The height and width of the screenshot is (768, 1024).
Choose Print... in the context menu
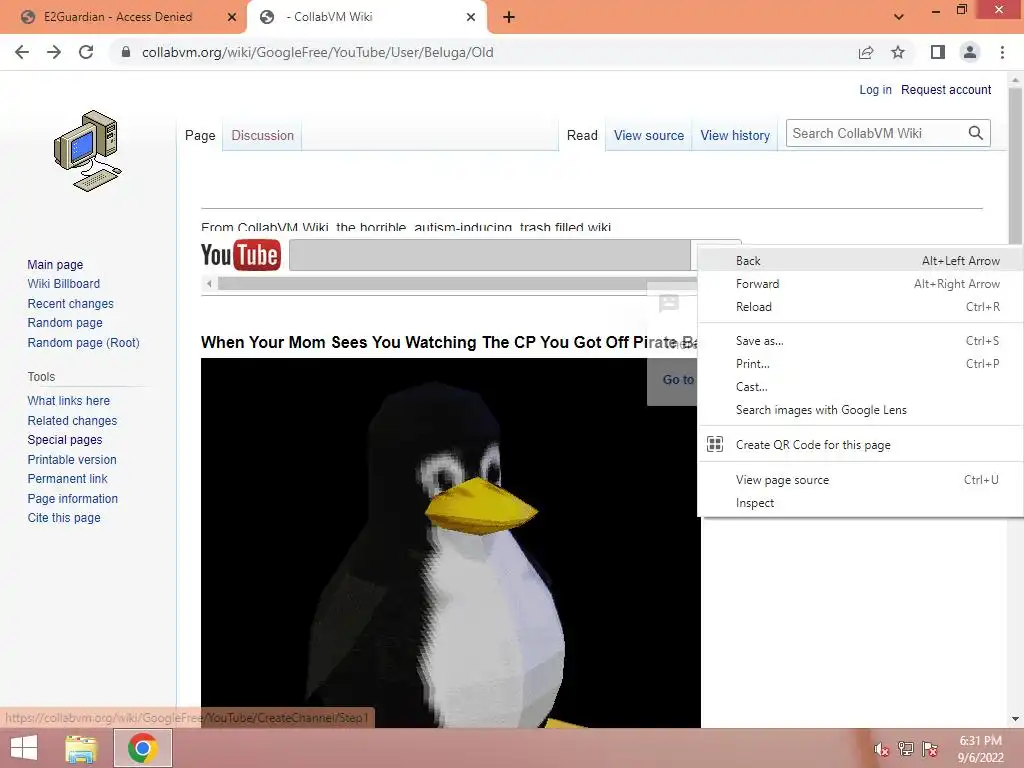[x=860, y=363]
